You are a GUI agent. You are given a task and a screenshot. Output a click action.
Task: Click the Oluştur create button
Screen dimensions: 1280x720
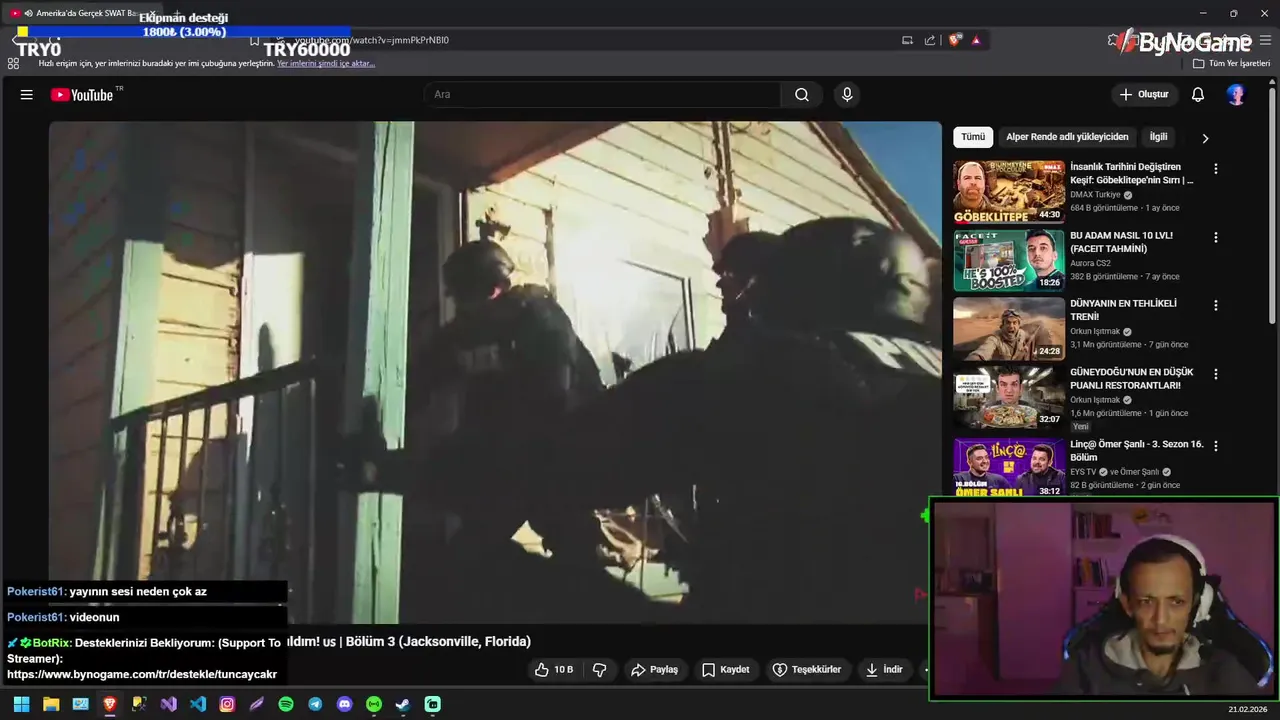tap(1143, 95)
